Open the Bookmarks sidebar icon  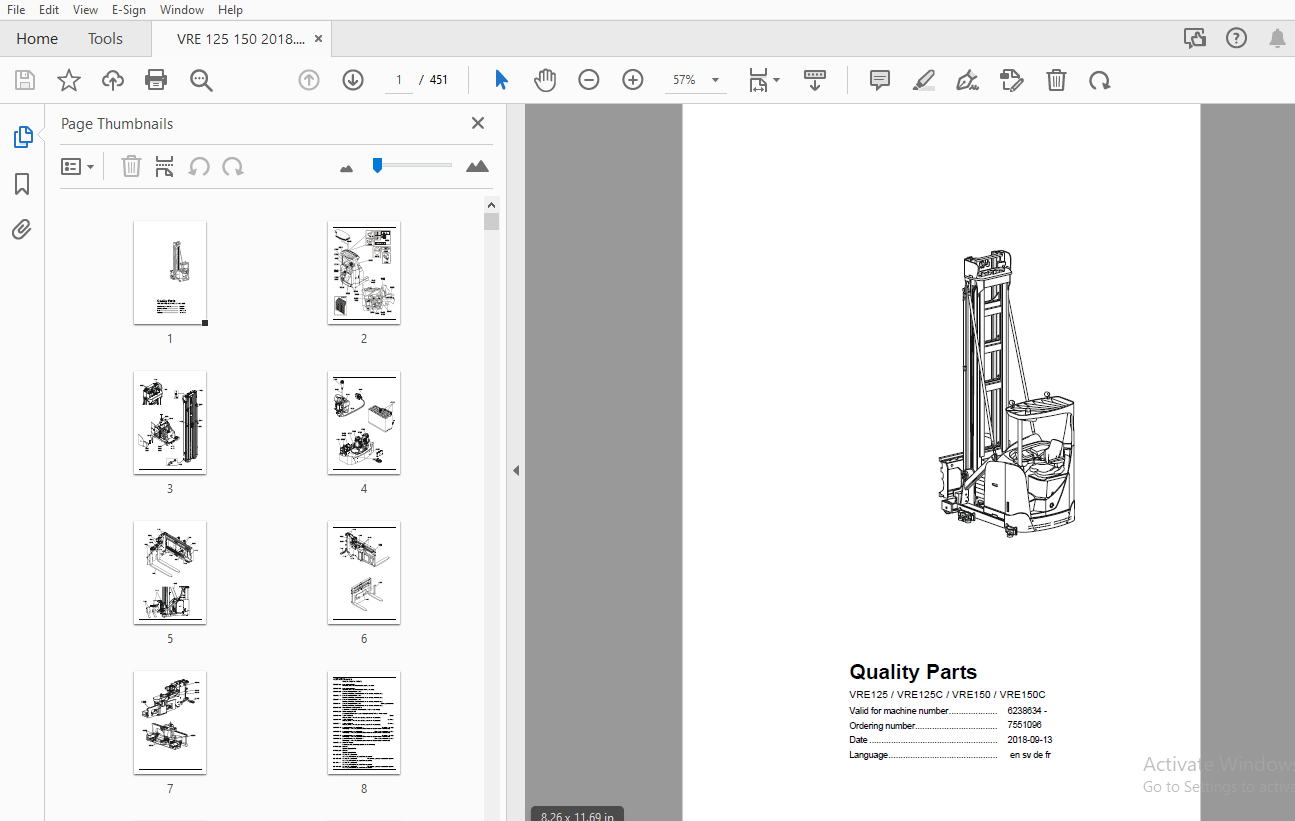22,184
